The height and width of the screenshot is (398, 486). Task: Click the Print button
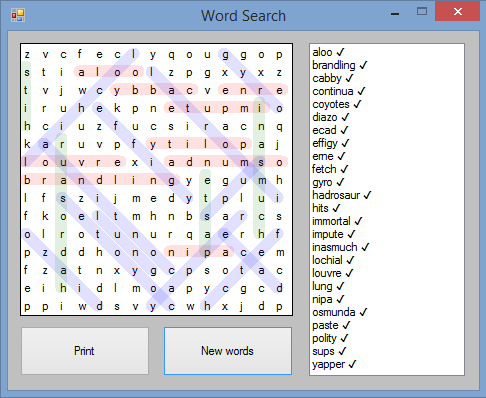click(85, 351)
